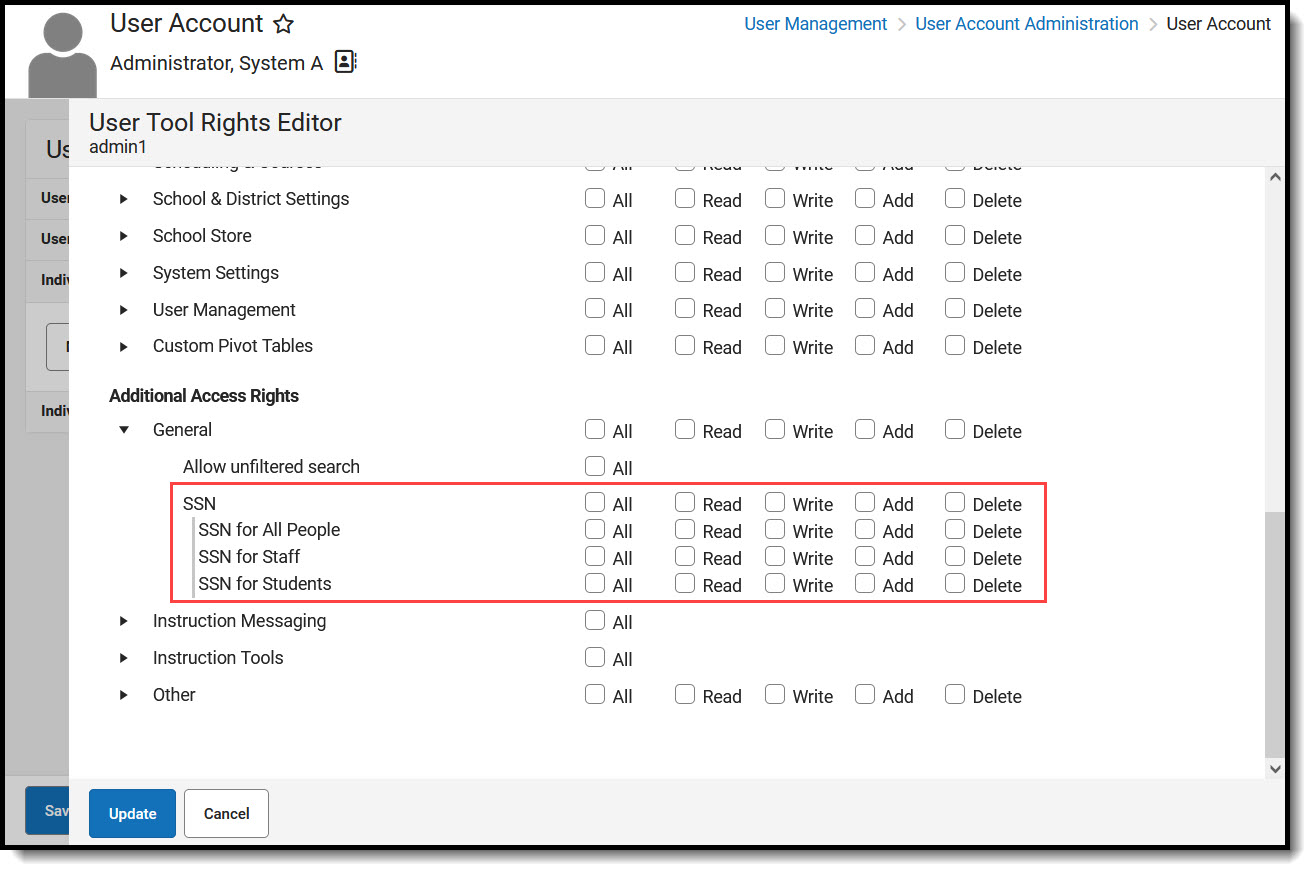Image resolution: width=1315 pixels, height=875 pixels.
Task: Enable All for Allow unfiltered search
Action: 595,466
